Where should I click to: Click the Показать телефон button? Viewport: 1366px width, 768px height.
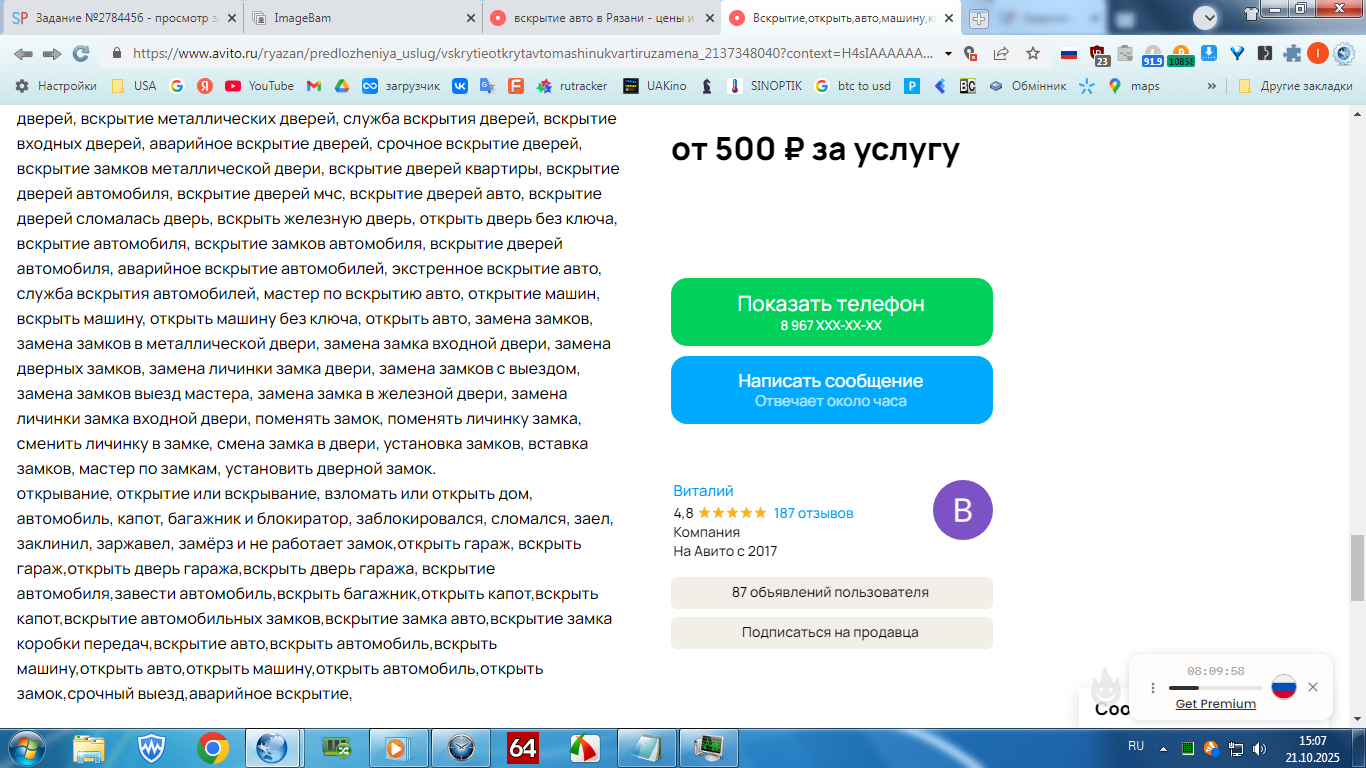[832, 312]
